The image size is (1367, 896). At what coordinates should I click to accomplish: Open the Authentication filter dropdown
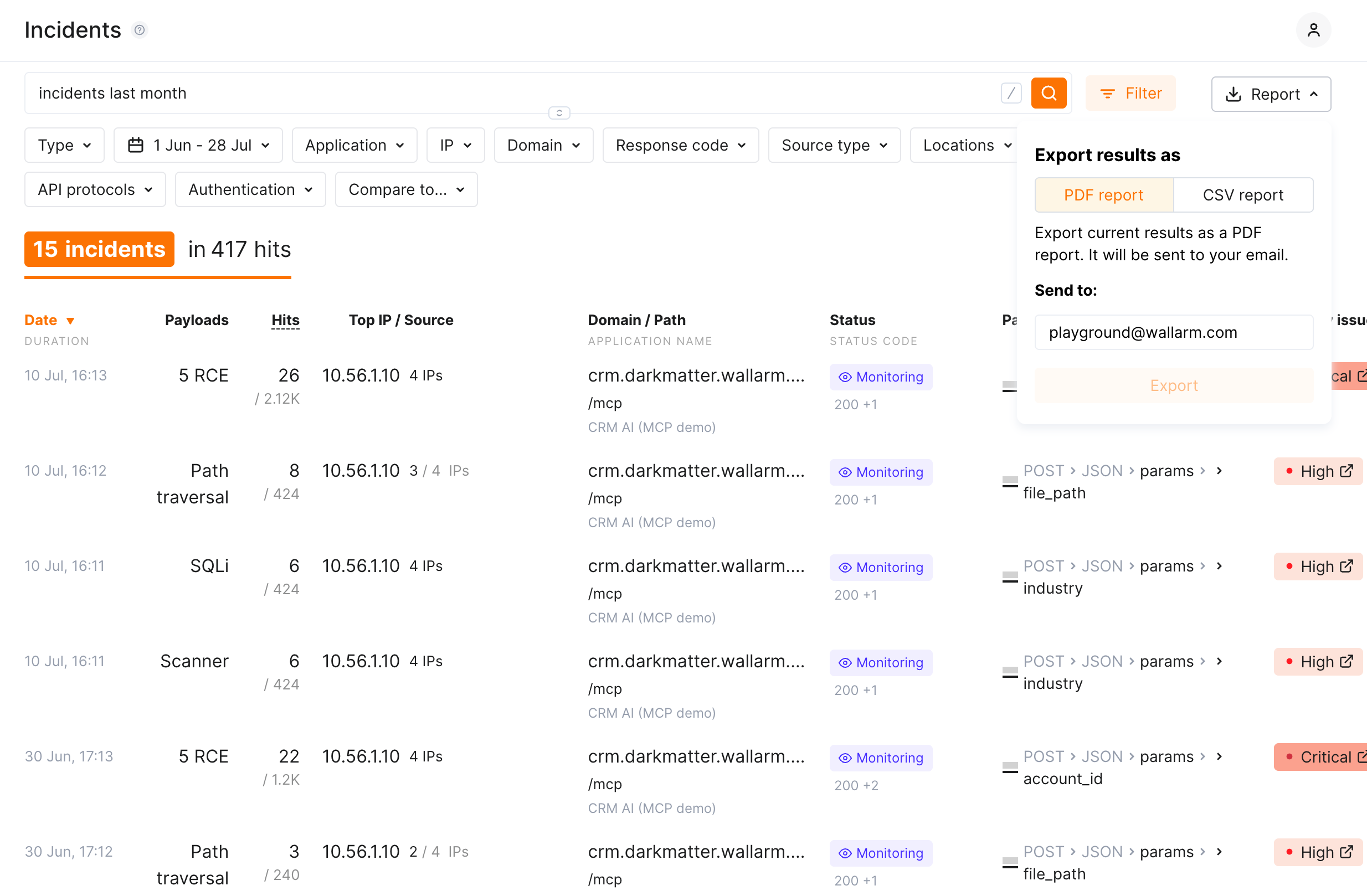[x=250, y=189]
